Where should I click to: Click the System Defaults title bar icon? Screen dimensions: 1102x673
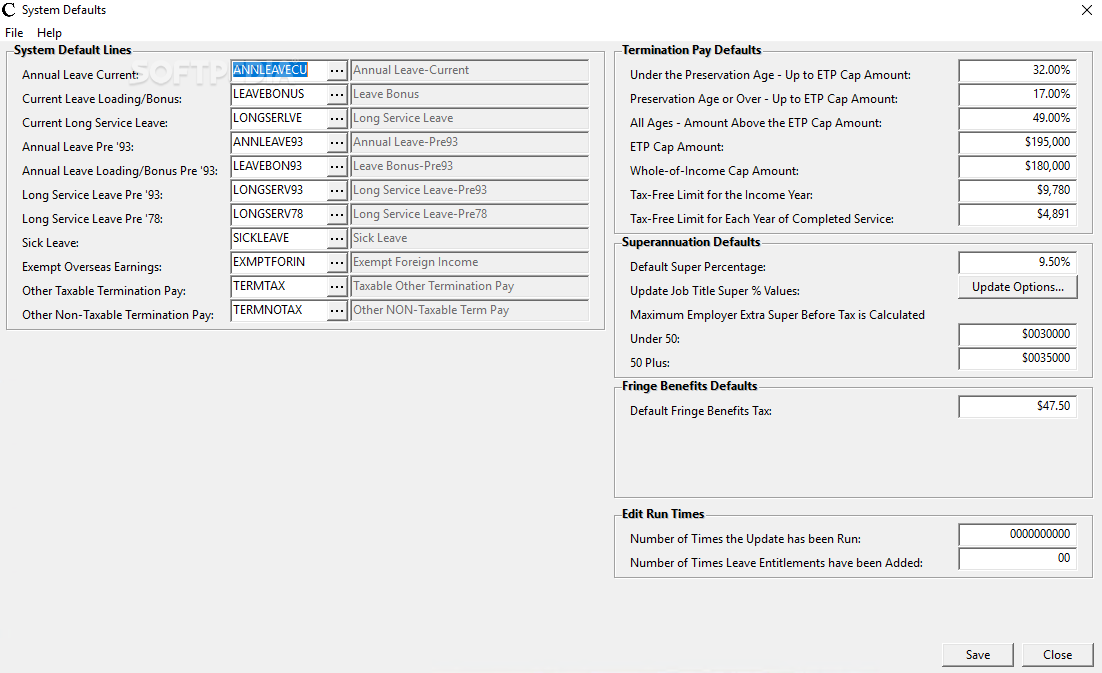coord(8,10)
